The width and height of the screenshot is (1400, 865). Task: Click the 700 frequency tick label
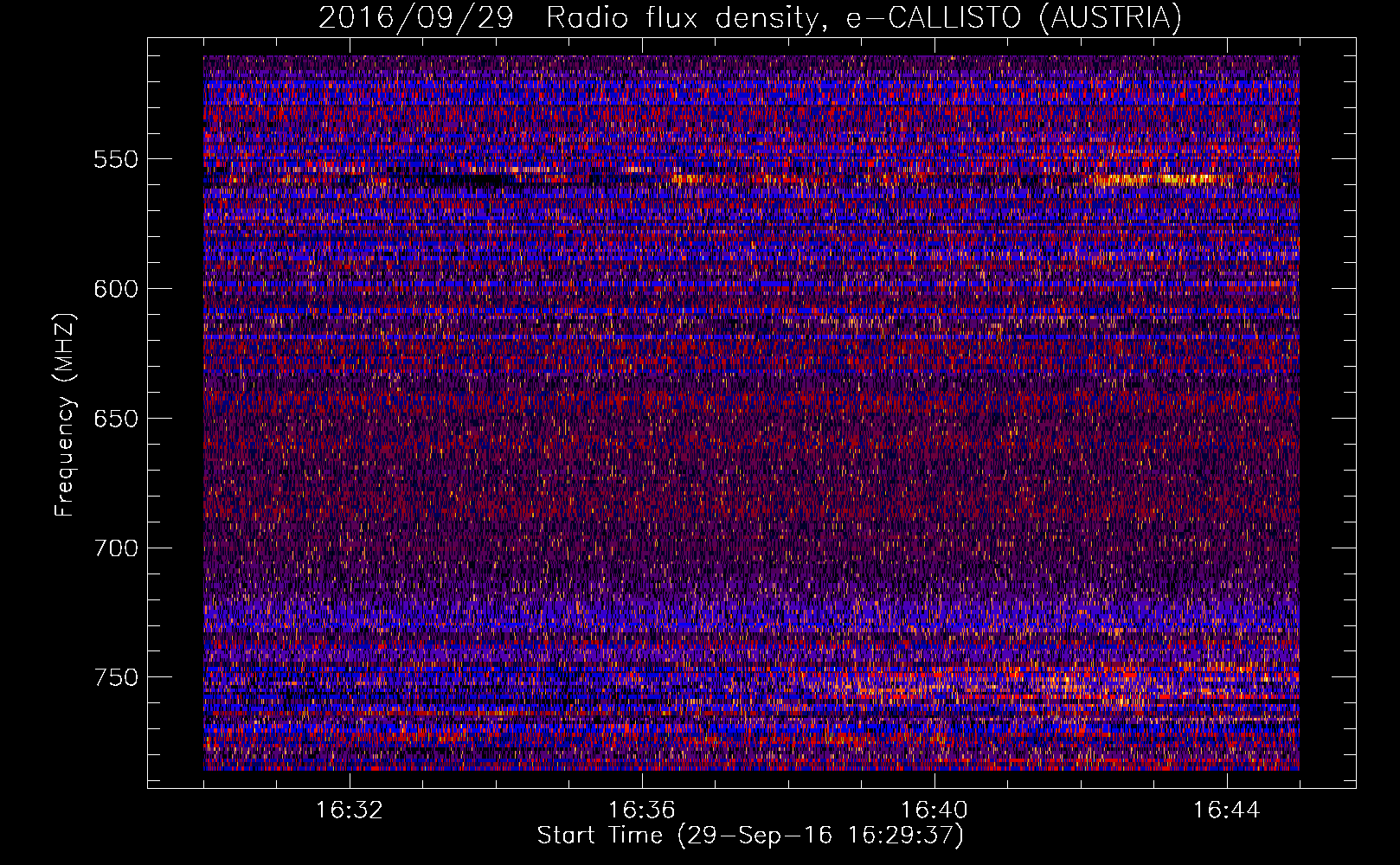(116, 548)
